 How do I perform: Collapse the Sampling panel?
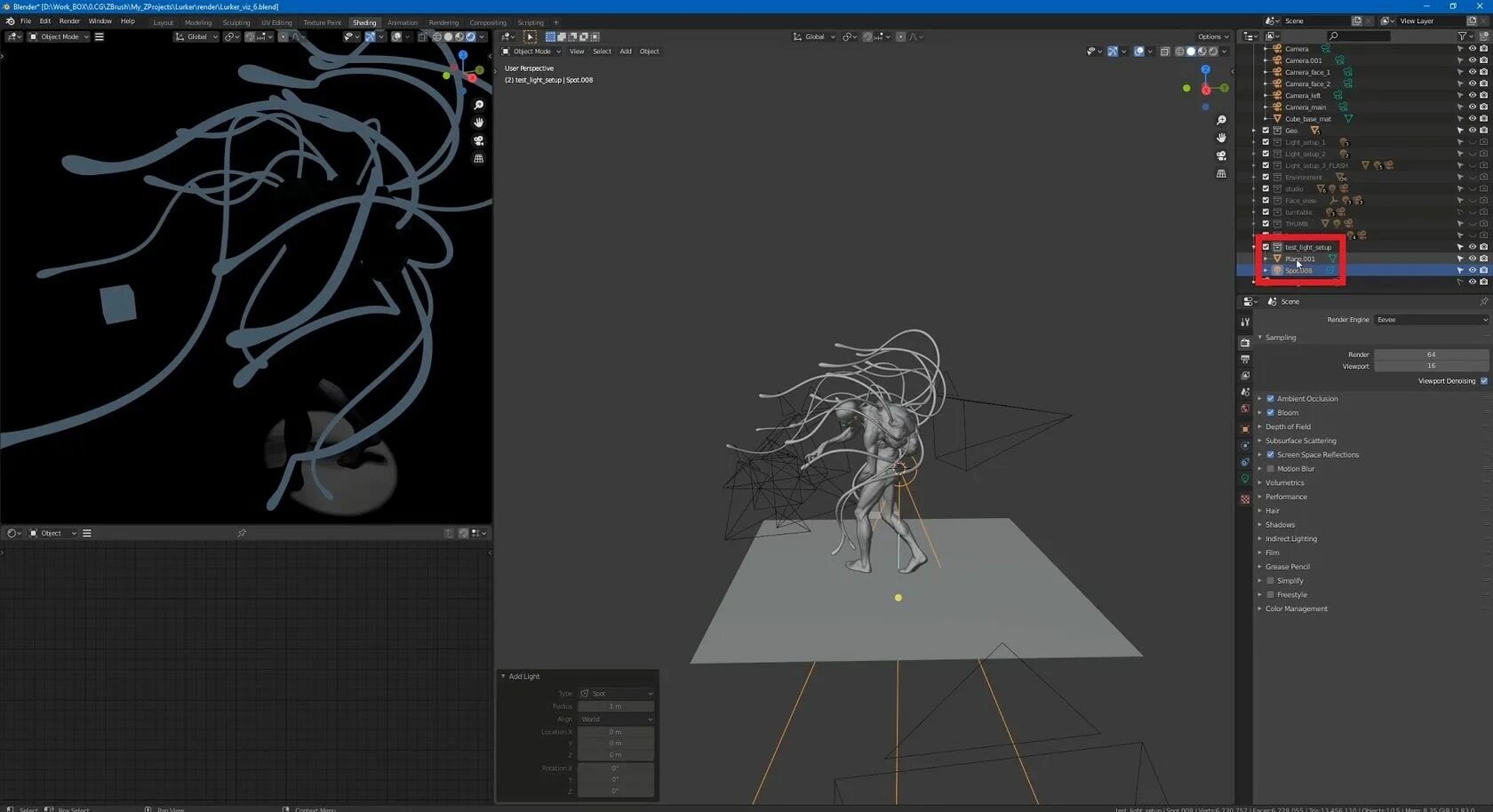pos(1281,338)
